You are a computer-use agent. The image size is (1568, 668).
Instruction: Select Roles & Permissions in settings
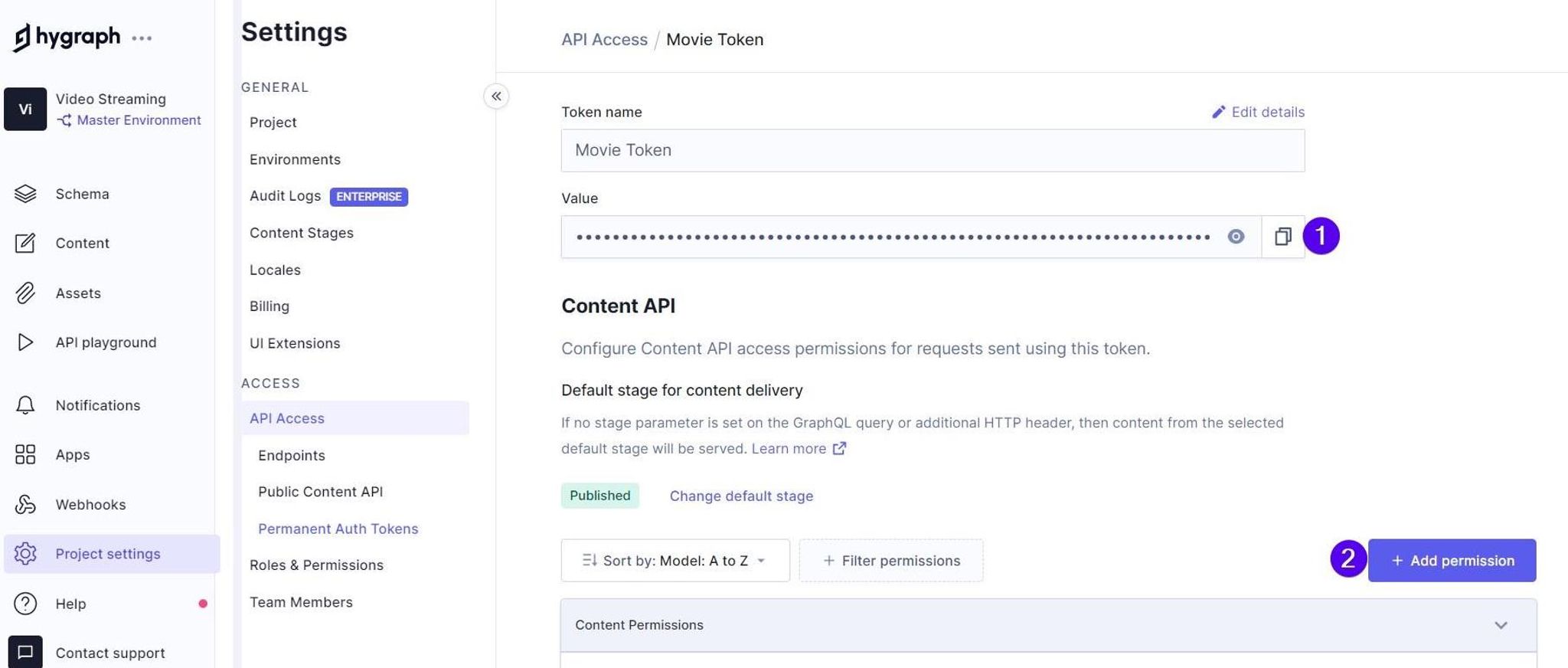pos(316,565)
